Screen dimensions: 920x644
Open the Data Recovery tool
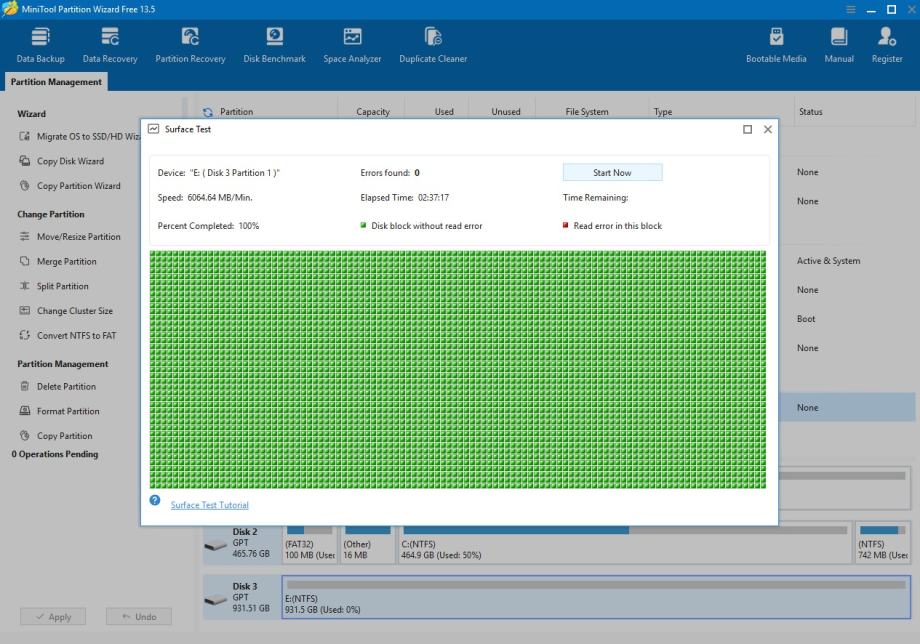click(x=110, y=45)
